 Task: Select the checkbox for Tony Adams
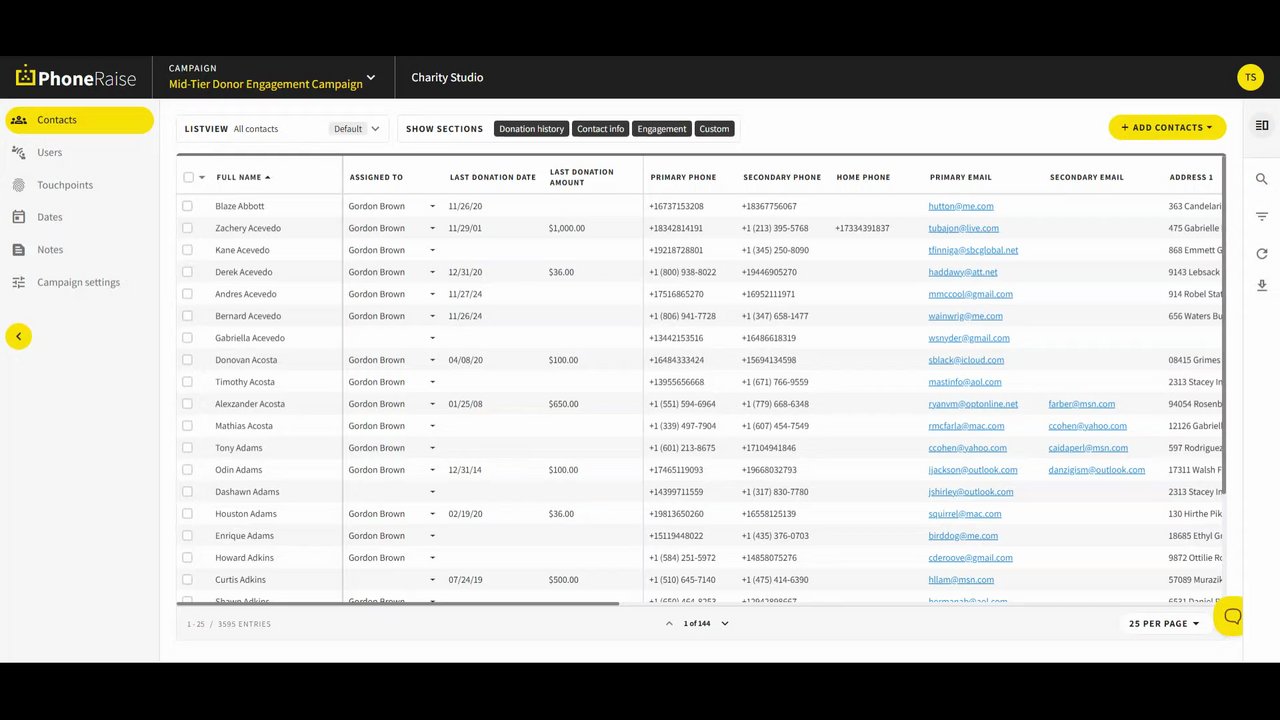[x=187, y=448]
